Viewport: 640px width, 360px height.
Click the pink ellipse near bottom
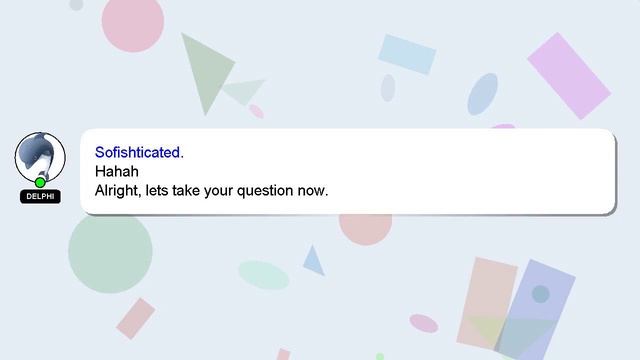(424, 323)
